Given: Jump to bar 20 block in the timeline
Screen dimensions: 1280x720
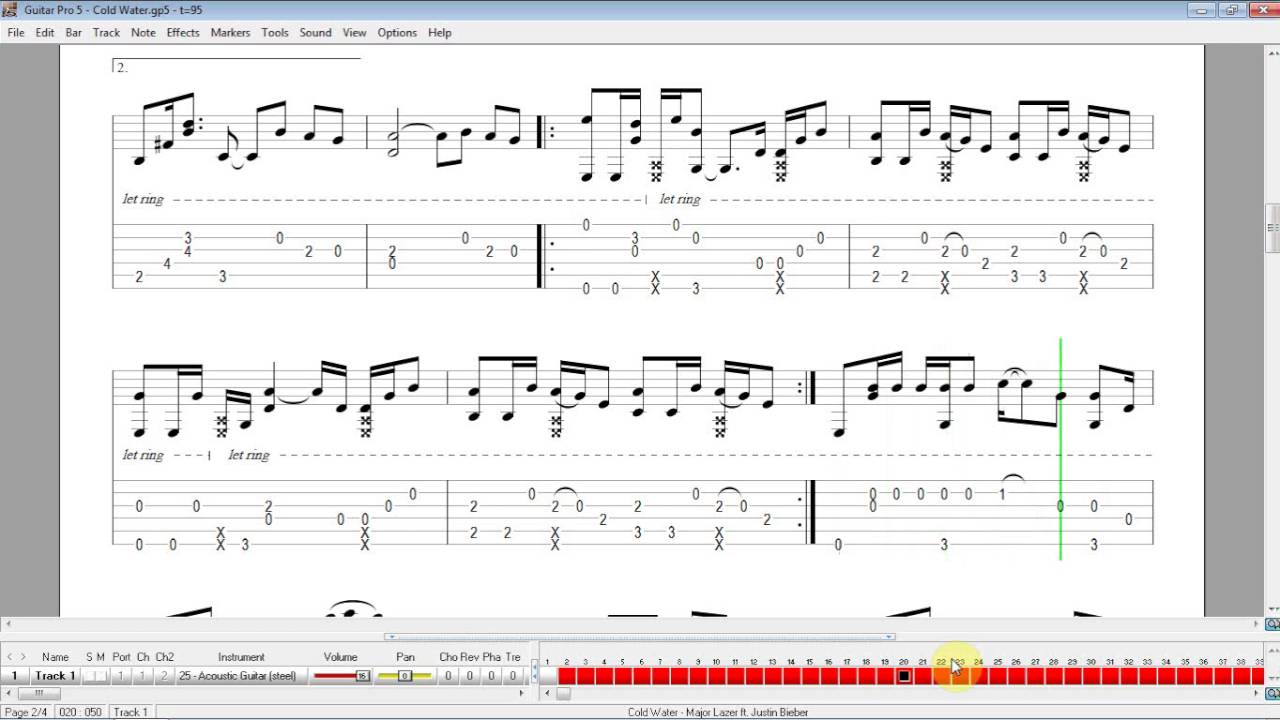Looking at the screenshot, I should (x=903, y=676).
